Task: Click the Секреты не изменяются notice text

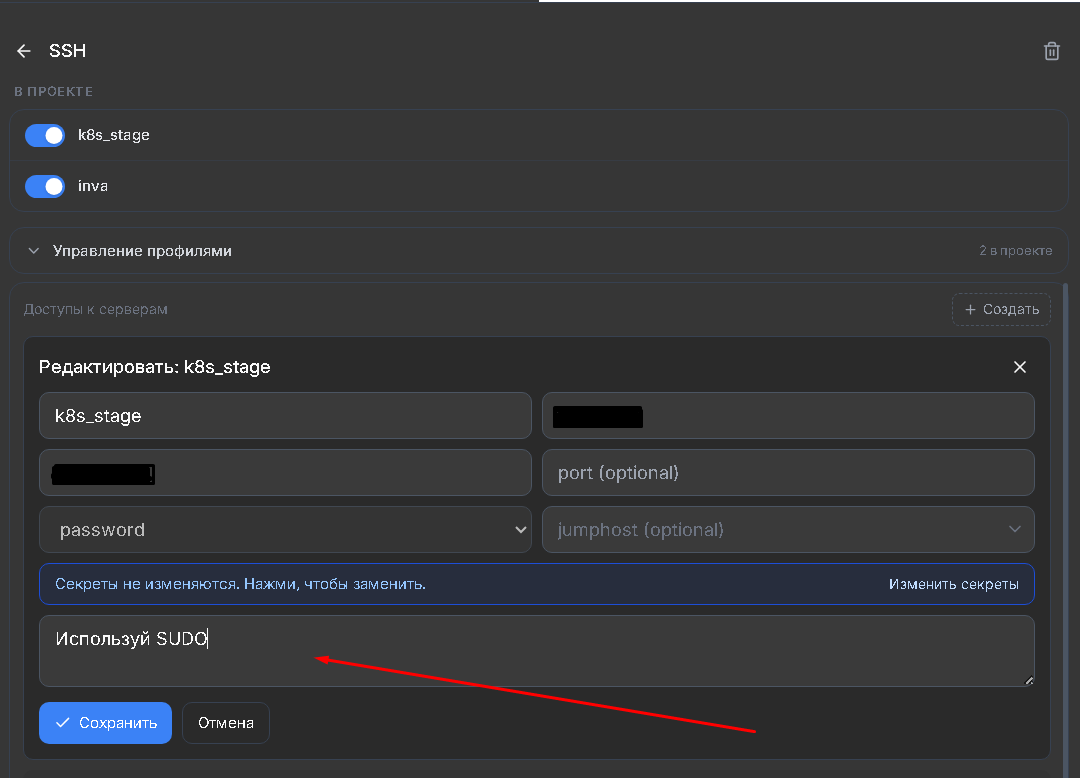Action: click(x=240, y=584)
